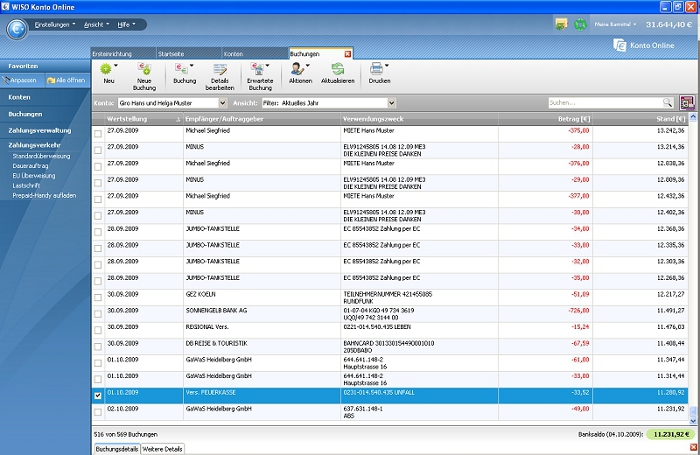Click the scrollbar up arrow of the table
This screenshot has width=700, height=455.
coord(693,117)
